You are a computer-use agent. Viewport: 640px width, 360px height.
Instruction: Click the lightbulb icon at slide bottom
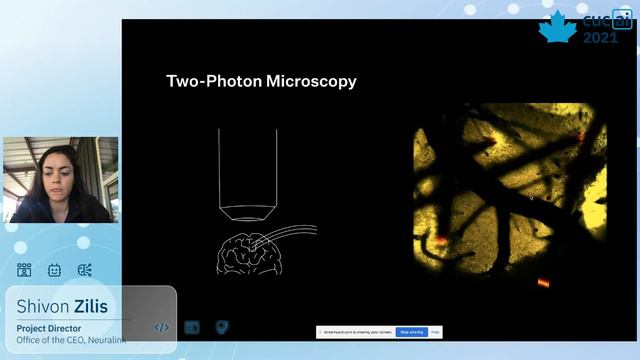(222, 327)
